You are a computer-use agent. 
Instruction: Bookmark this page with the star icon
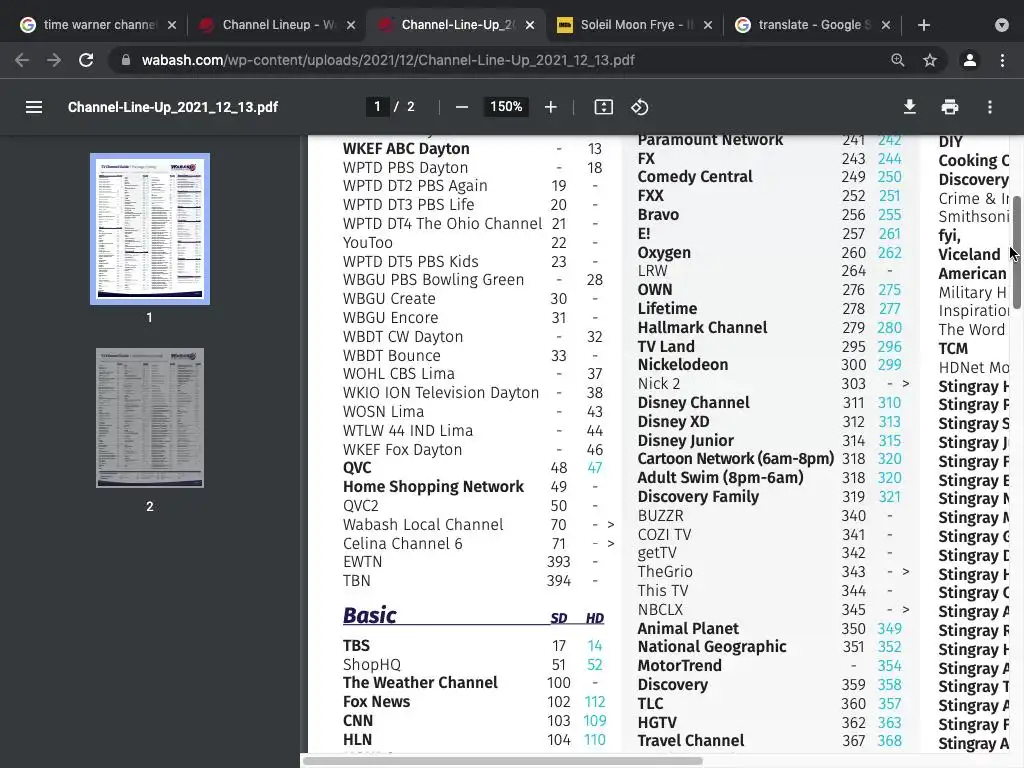(930, 60)
